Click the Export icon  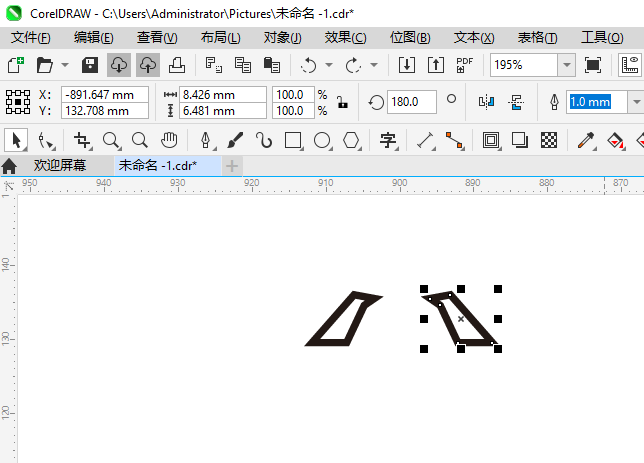436,65
